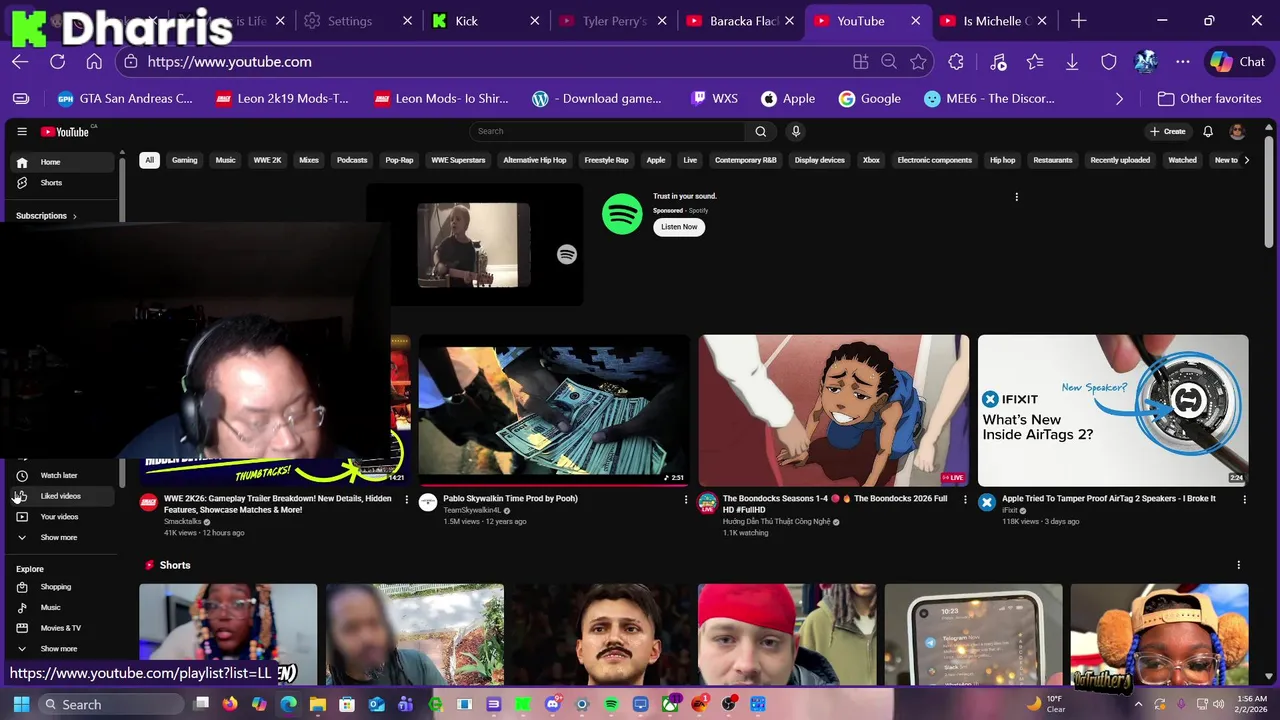Open More actions for Spotify ad
This screenshot has height=720, width=1280.
coord(1016,197)
